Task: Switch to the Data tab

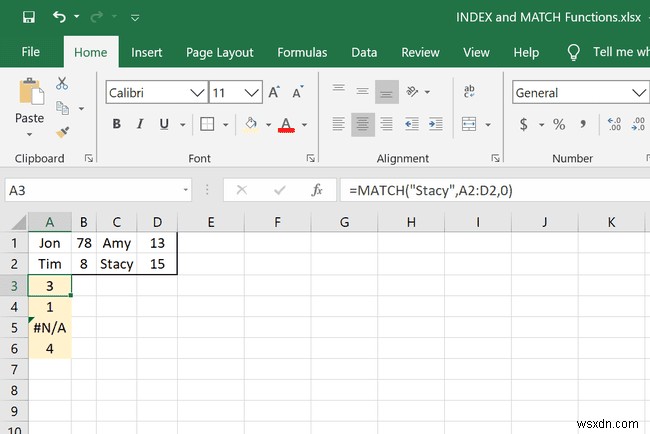Action: tap(364, 52)
